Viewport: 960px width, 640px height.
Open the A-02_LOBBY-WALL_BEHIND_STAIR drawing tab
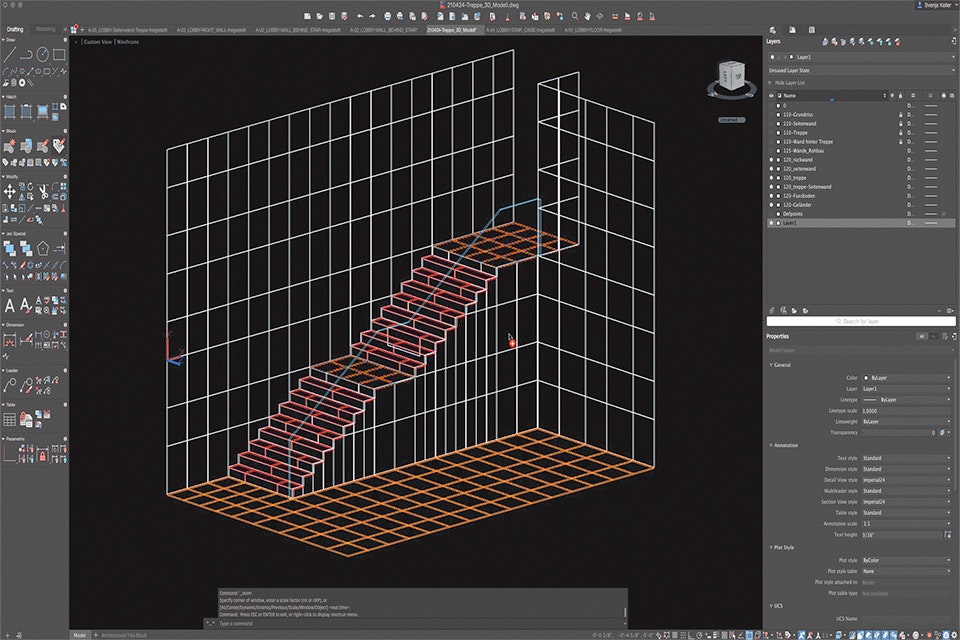(384, 30)
